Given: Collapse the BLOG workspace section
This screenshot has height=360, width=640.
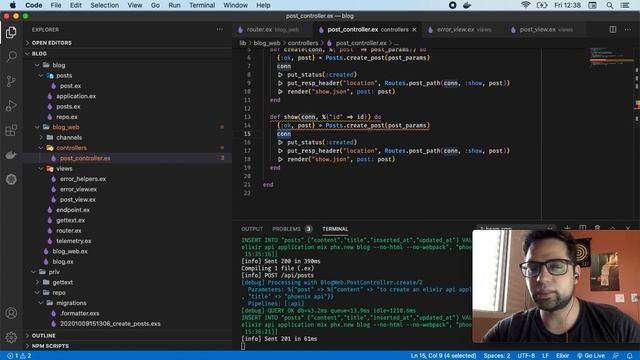Looking at the screenshot, I should (x=39, y=53).
